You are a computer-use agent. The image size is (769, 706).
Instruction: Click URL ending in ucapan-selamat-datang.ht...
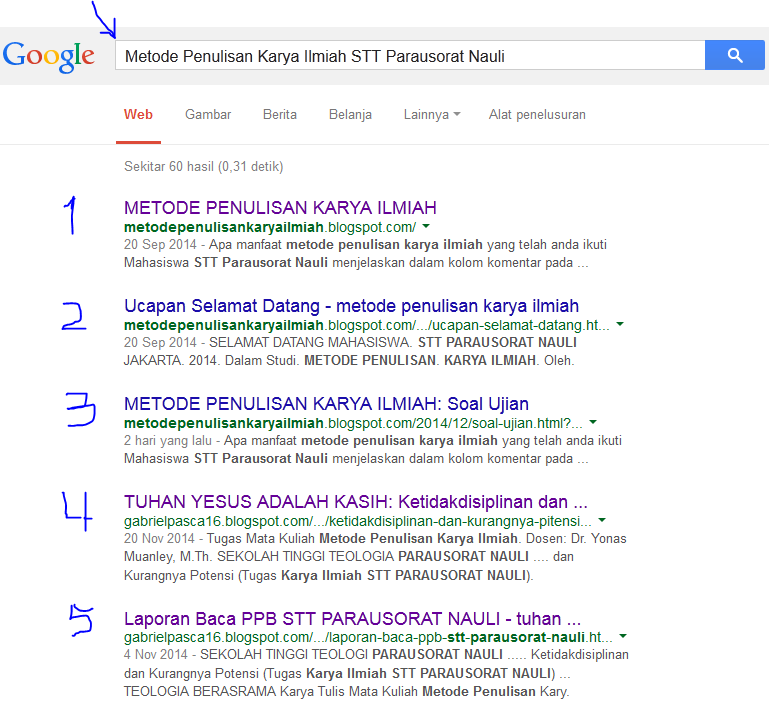tap(366, 325)
